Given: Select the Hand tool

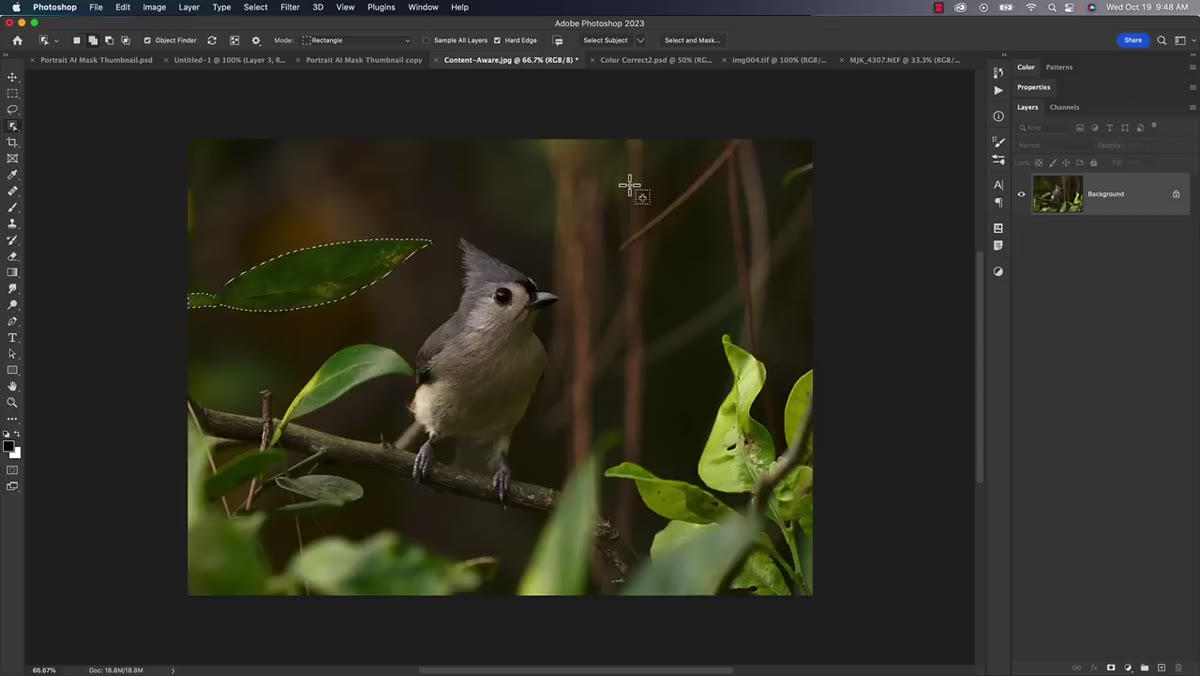Looking at the screenshot, I should click(x=12, y=386).
